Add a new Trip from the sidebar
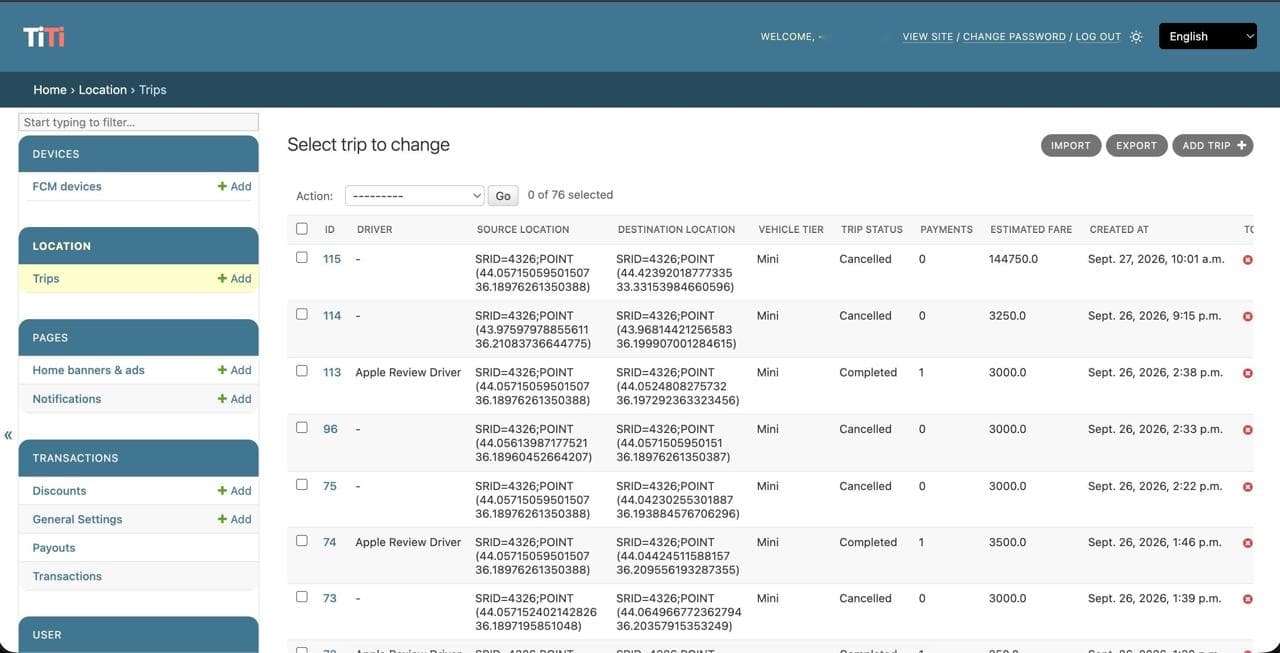Viewport: 1280px width, 653px height. [234, 278]
